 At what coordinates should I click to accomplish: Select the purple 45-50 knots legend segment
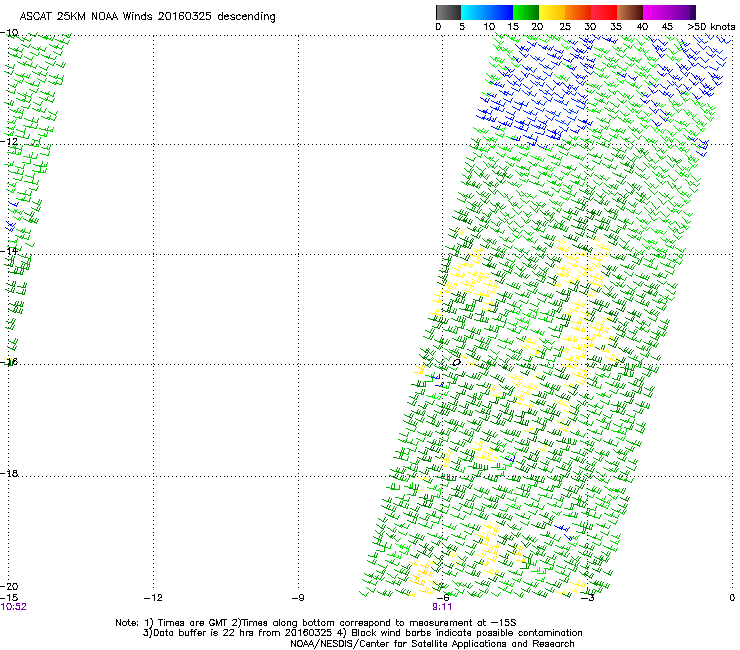click(x=682, y=12)
